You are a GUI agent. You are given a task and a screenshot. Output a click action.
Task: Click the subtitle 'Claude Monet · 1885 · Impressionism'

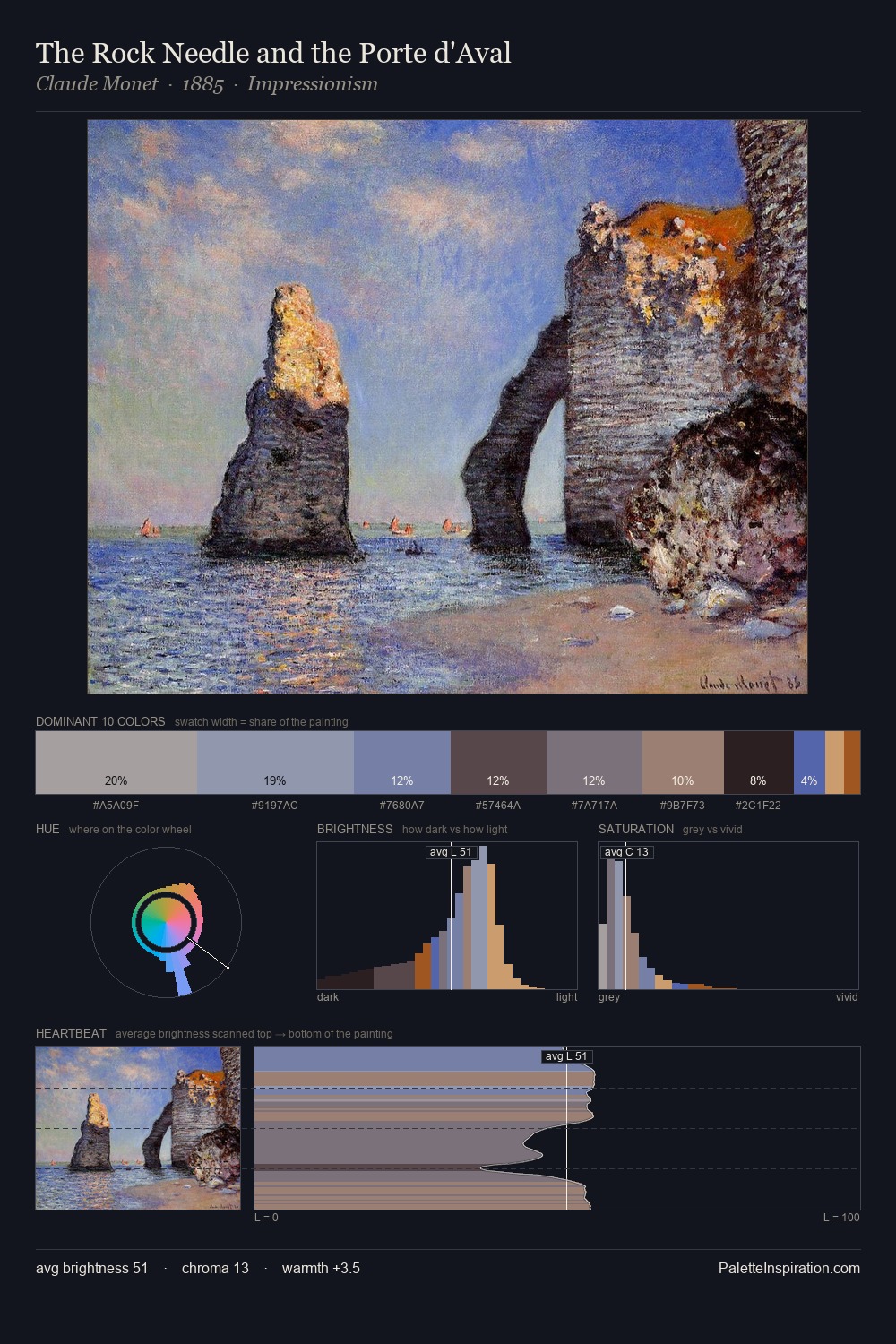coord(207,84)
